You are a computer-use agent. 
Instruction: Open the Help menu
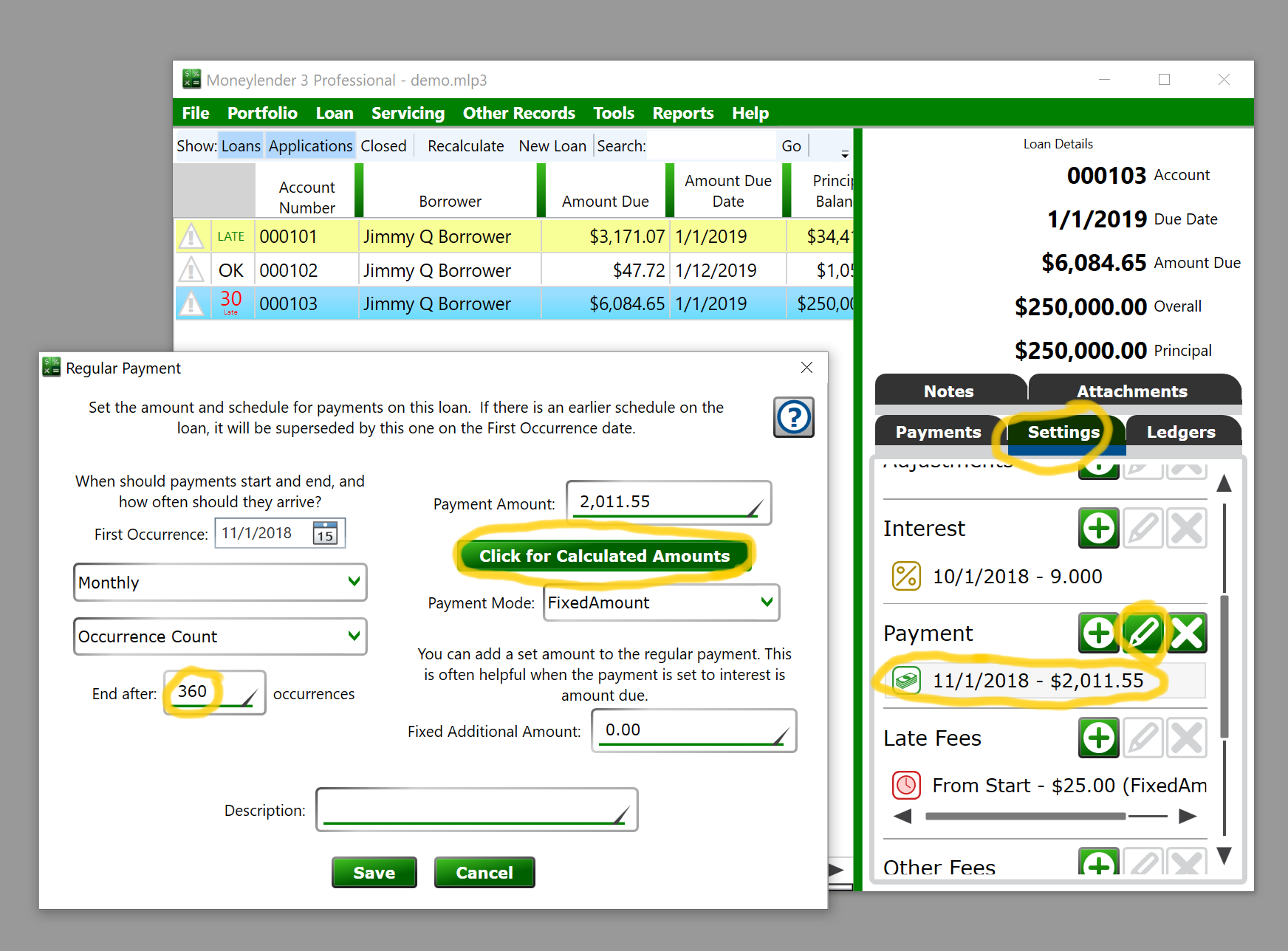tap(750, 113)
